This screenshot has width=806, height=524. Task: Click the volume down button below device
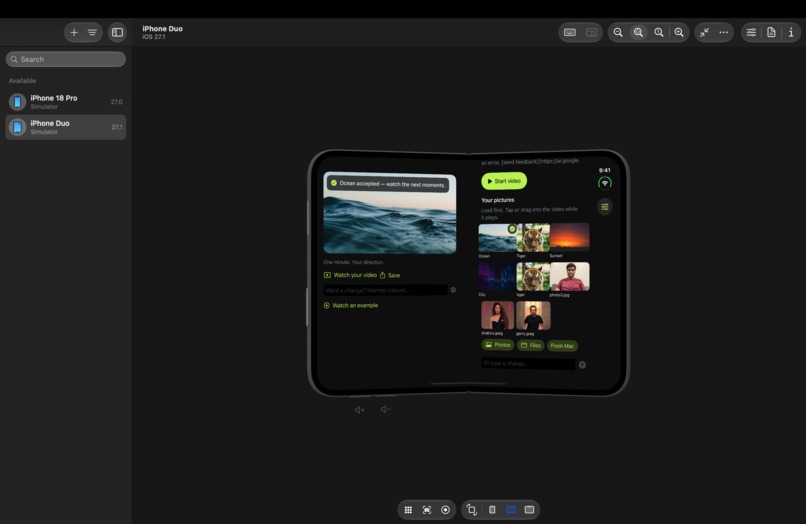[x=385, y=409]
